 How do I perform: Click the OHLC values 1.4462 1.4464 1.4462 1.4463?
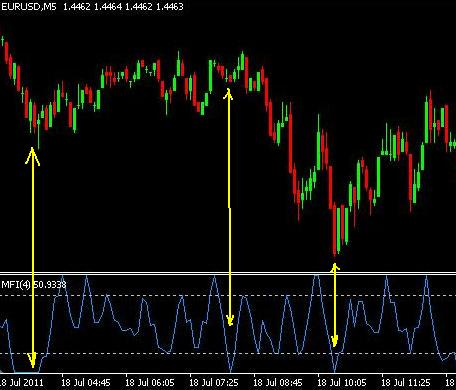click(x=123, y=6)
